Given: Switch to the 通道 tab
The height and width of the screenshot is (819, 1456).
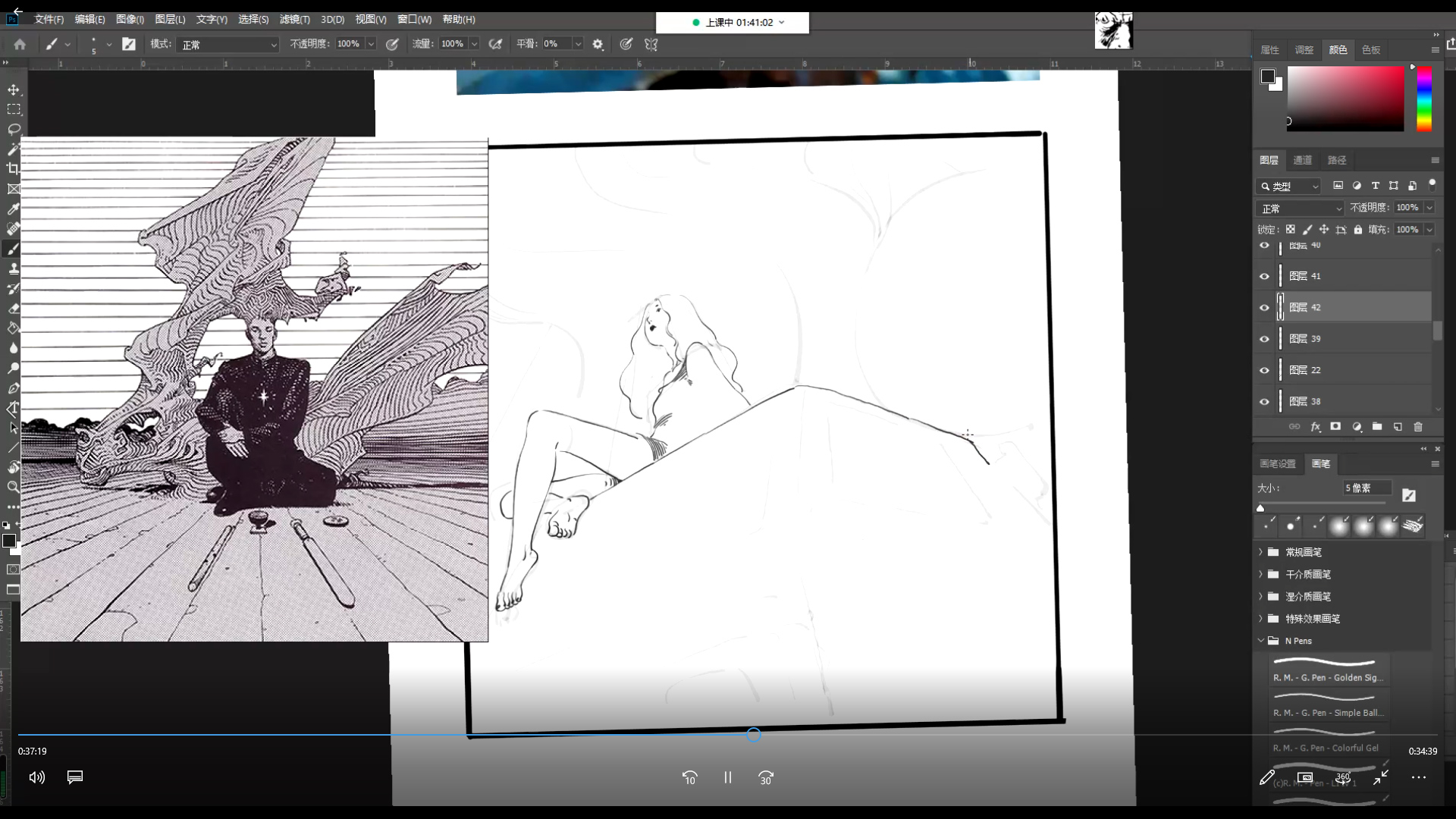Looking at the screenshot, I should coord(1302,160).
